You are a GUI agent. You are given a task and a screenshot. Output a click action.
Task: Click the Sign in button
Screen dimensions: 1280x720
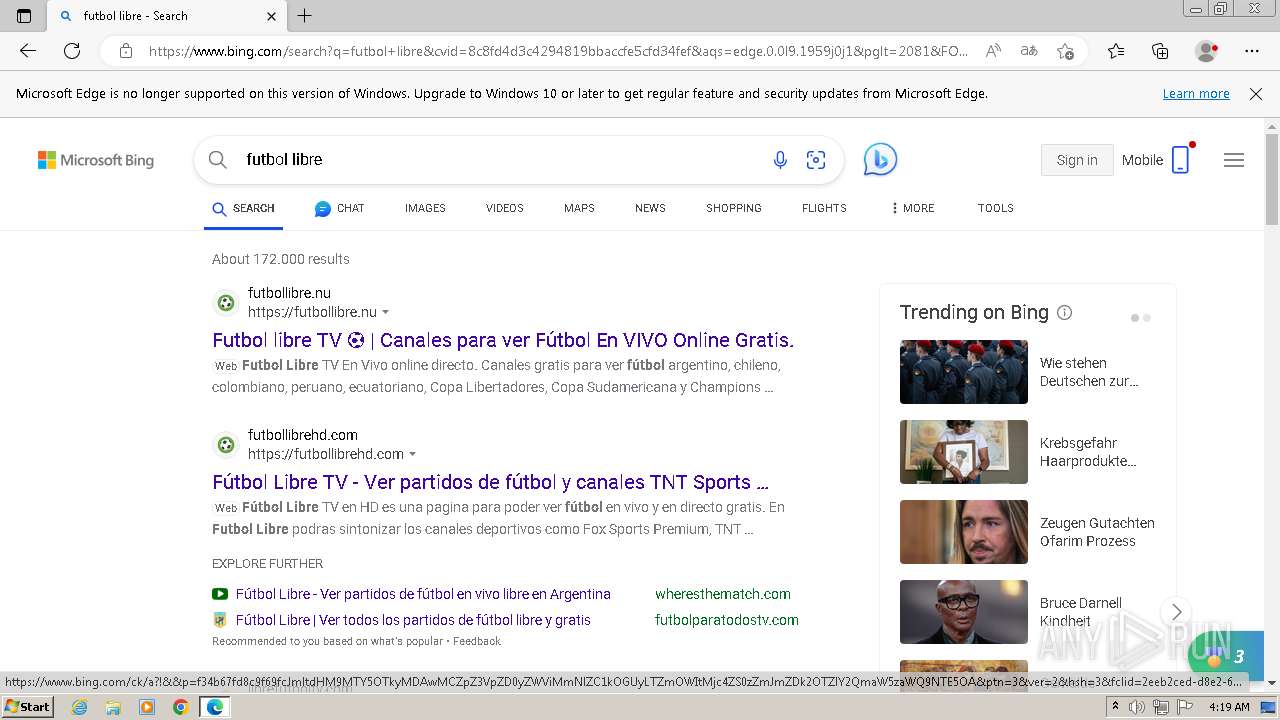tap(1077, 160)
